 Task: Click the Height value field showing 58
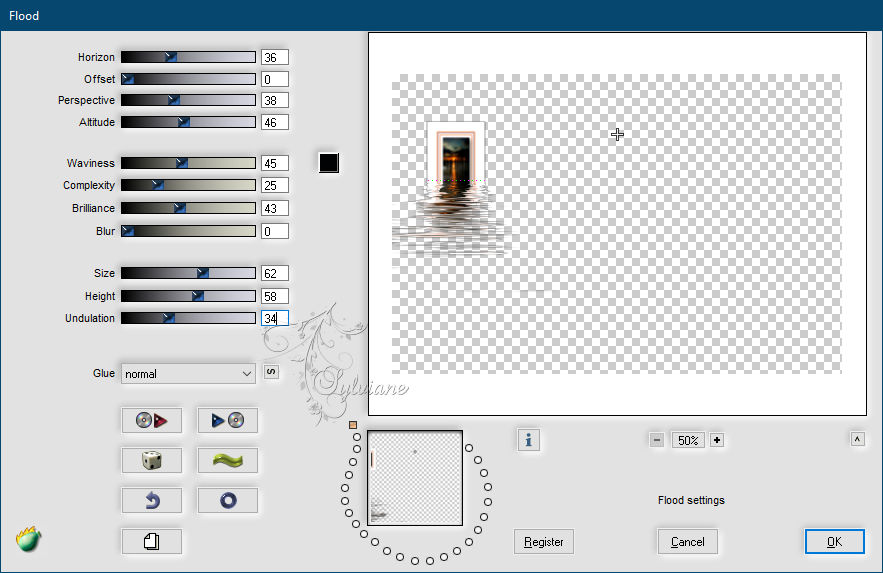click(275, 297)
